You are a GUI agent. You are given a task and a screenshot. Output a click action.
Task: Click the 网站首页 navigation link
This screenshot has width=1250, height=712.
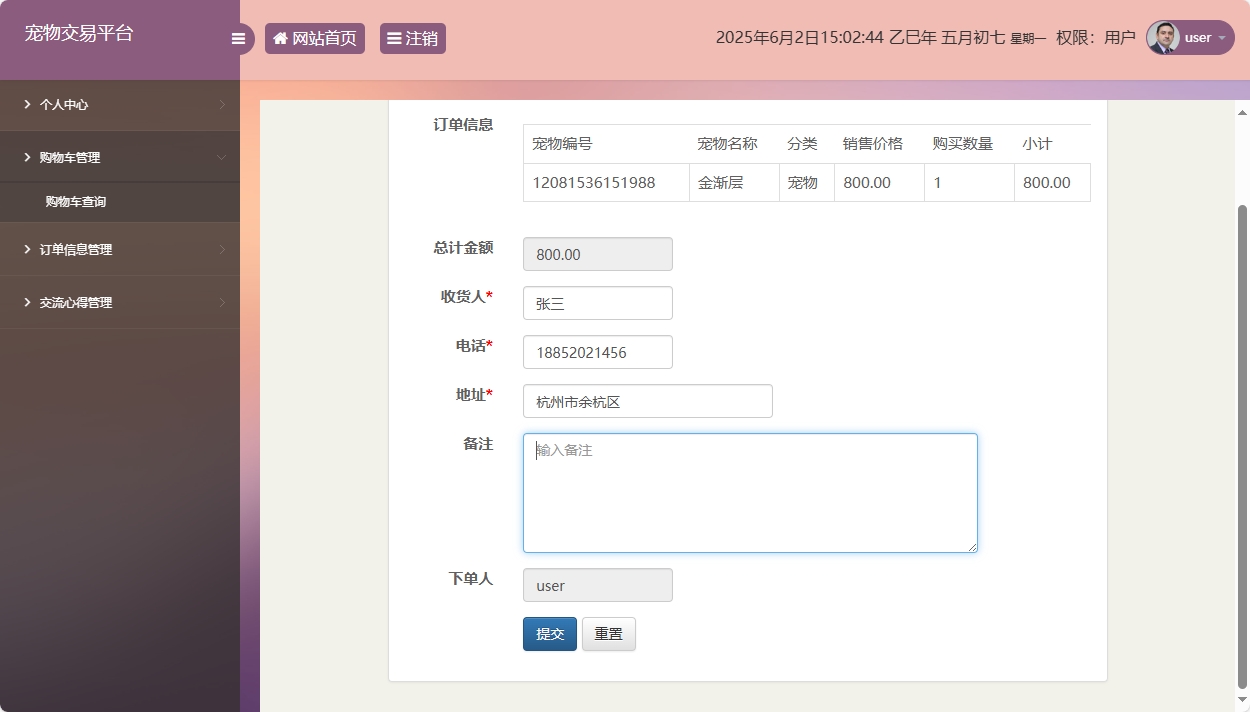click(x=315, y=38)
